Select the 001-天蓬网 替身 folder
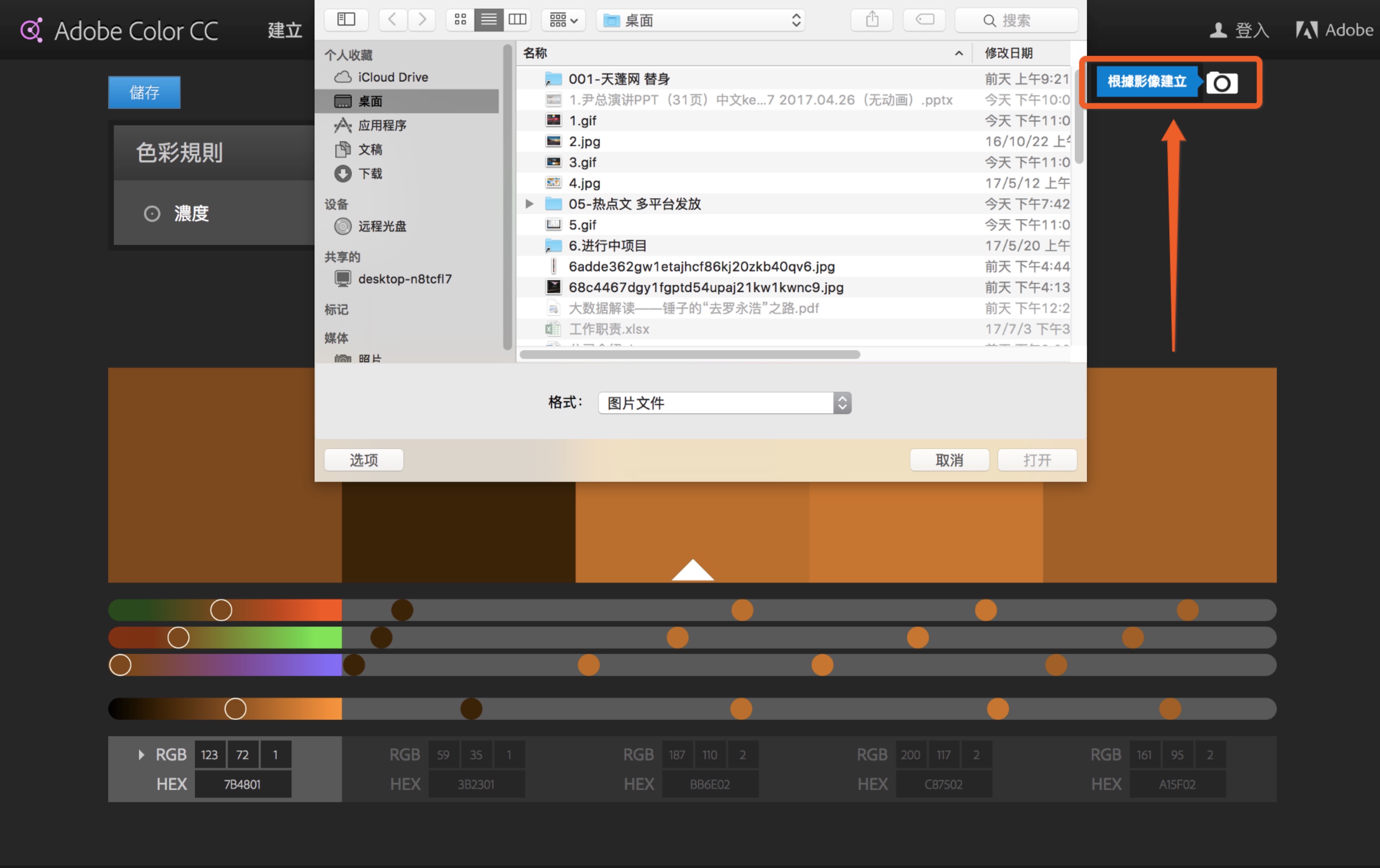Image resolution: width=1380 pixels, height=868 pixels. click(793, 78)
